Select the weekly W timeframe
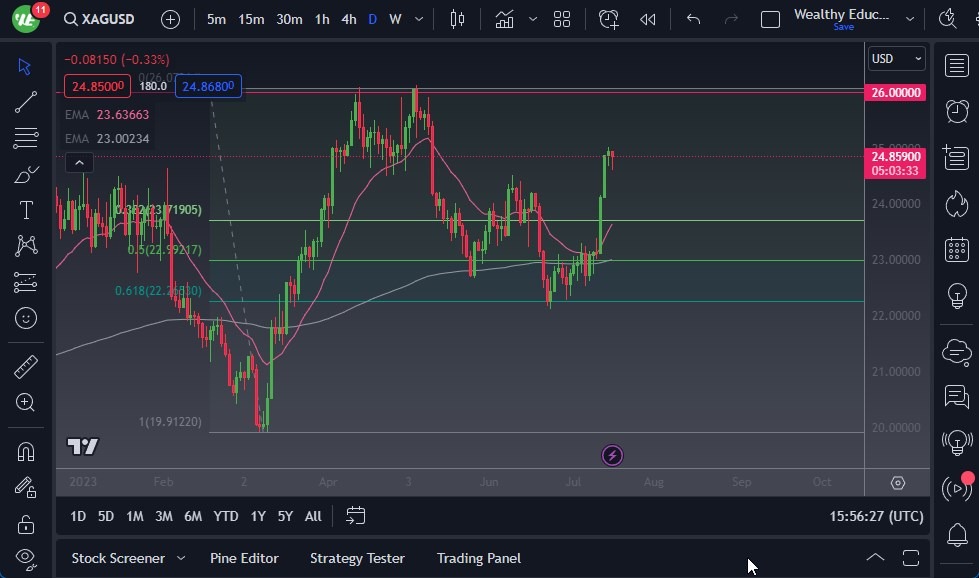Image resolution: width=979 pixels, height=578 pixels. 395,19
